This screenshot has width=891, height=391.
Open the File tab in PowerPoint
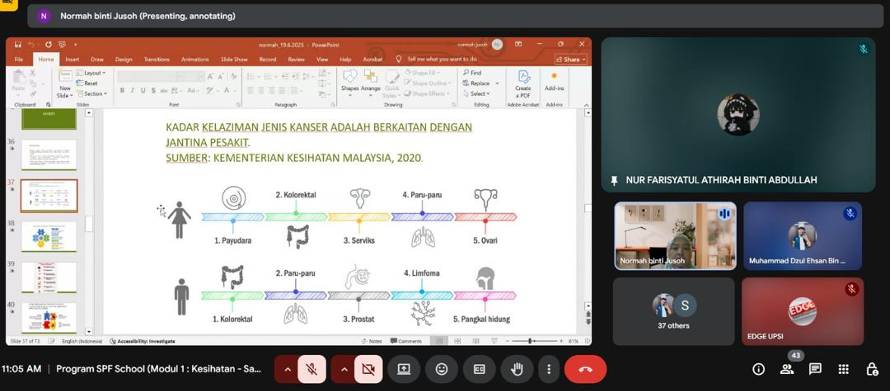(x=19, y=59)
